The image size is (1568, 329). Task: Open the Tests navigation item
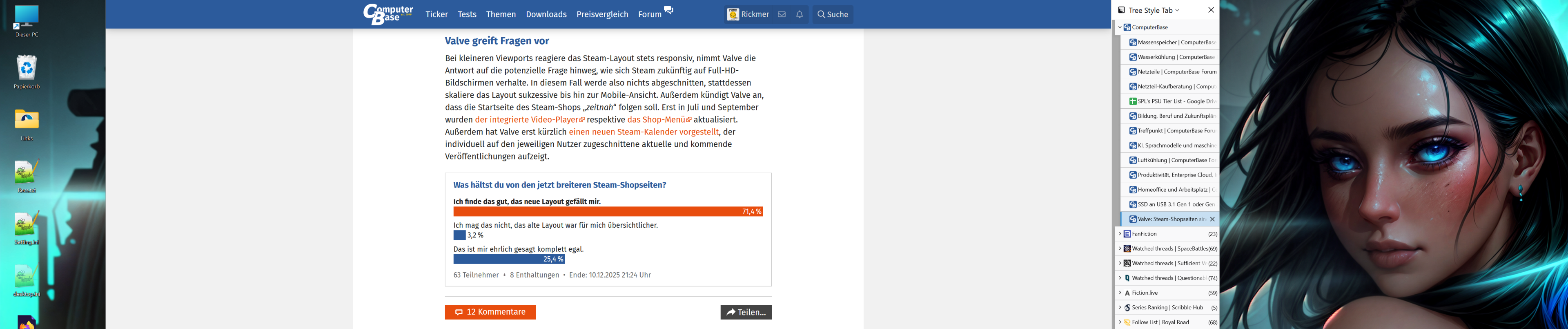tap(467, 15)
